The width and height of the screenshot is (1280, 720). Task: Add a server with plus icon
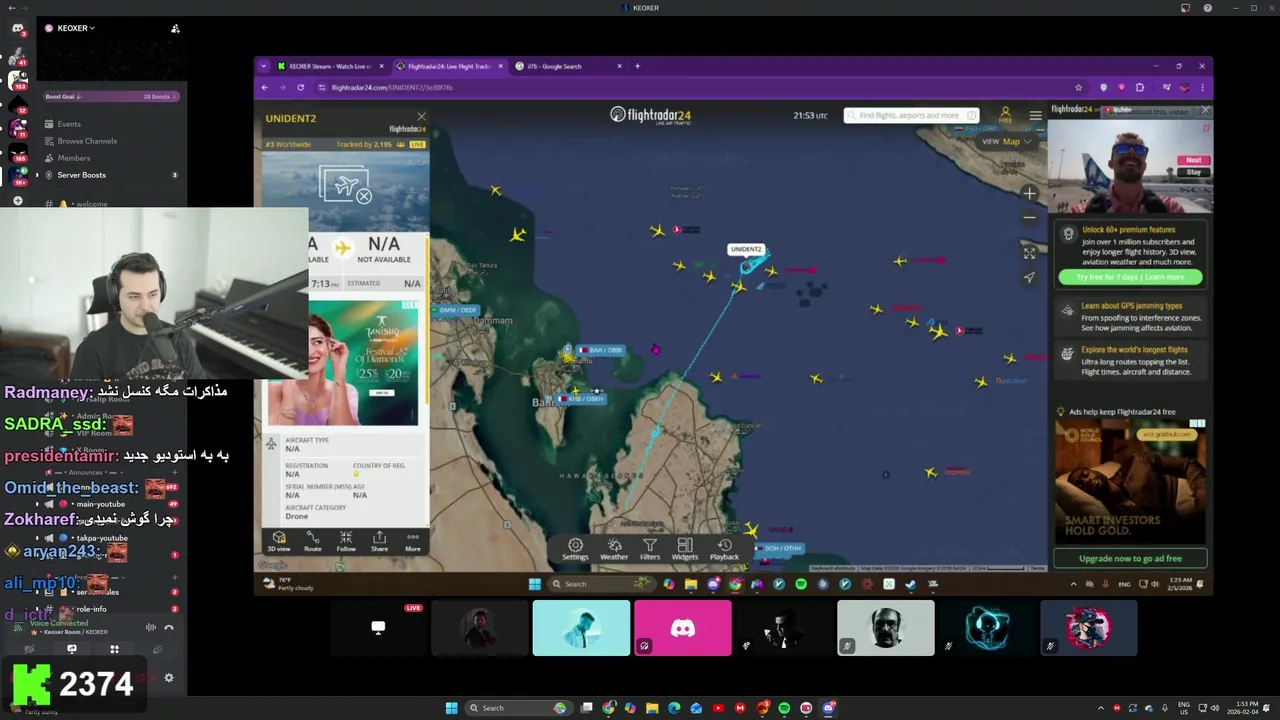click(x=18, y=201)
